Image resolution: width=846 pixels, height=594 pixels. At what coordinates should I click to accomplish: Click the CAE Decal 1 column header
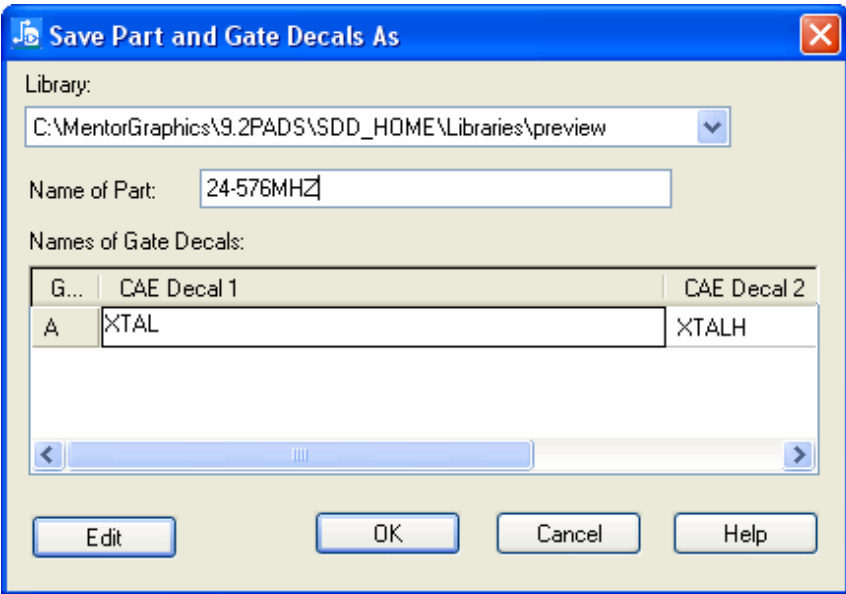coord(380,288)
